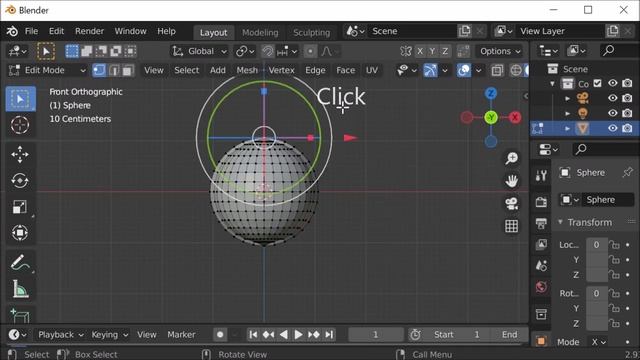
Task: Open the Keying dropdown
Action: click(109, 335)
